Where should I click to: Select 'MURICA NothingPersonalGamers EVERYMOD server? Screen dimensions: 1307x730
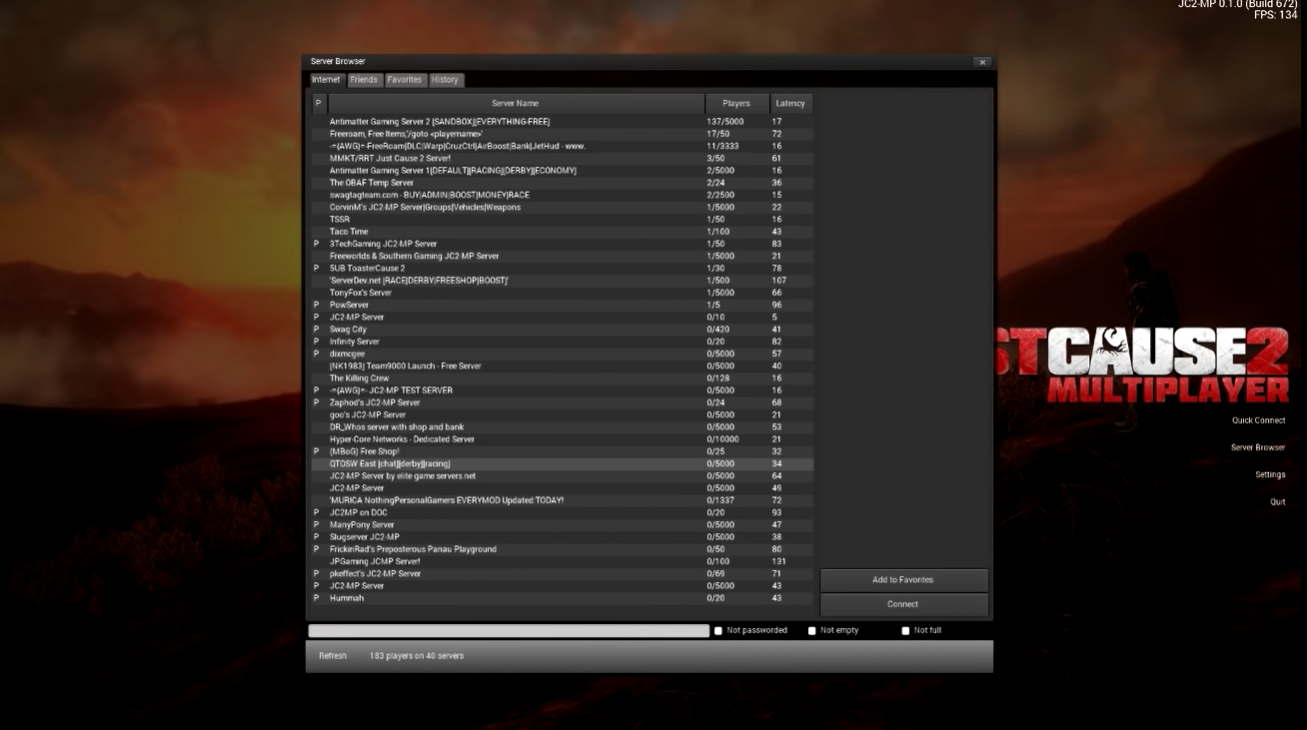562,500
